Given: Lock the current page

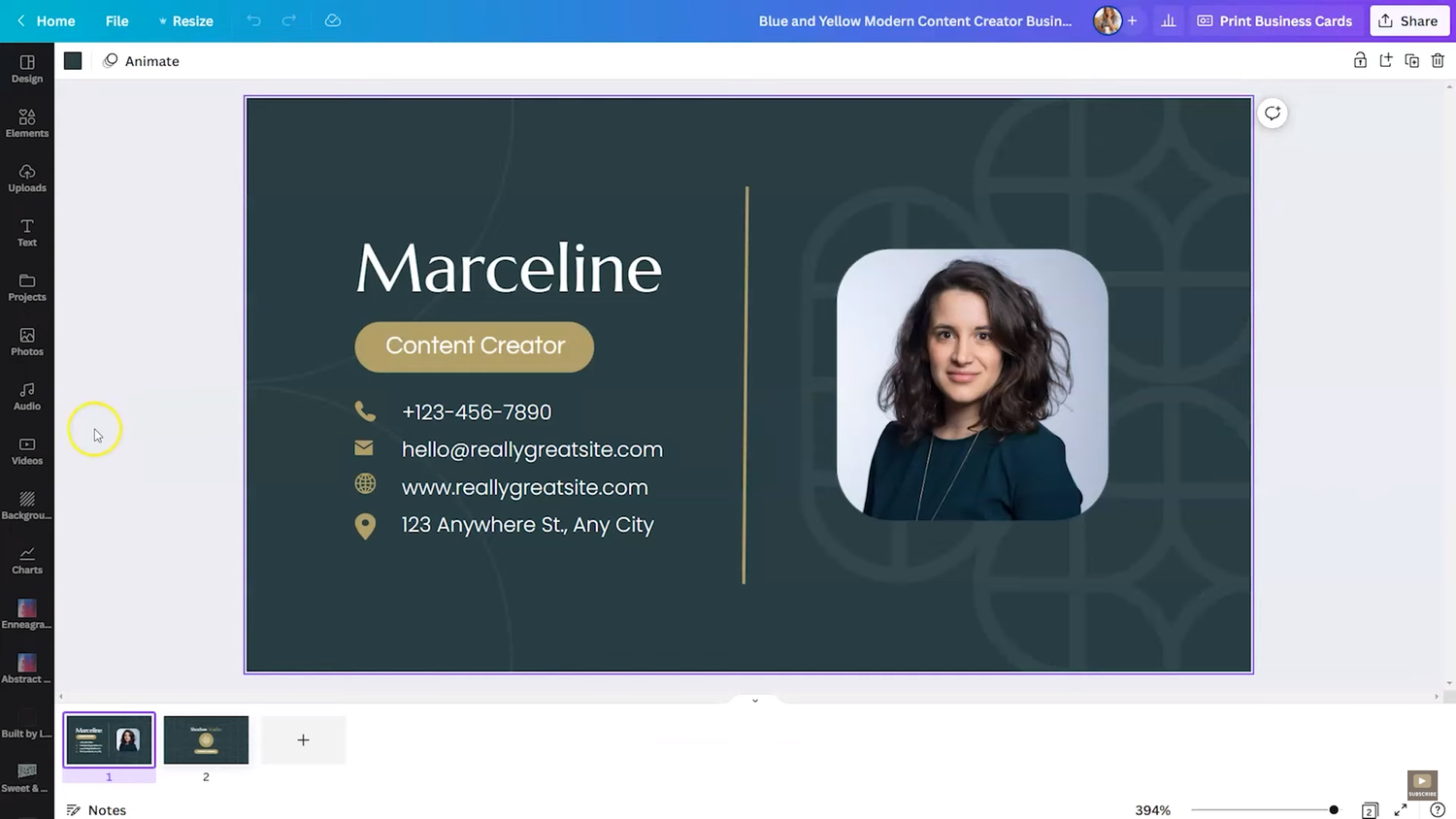Looking at the screenshot, I should [1360, 60].
